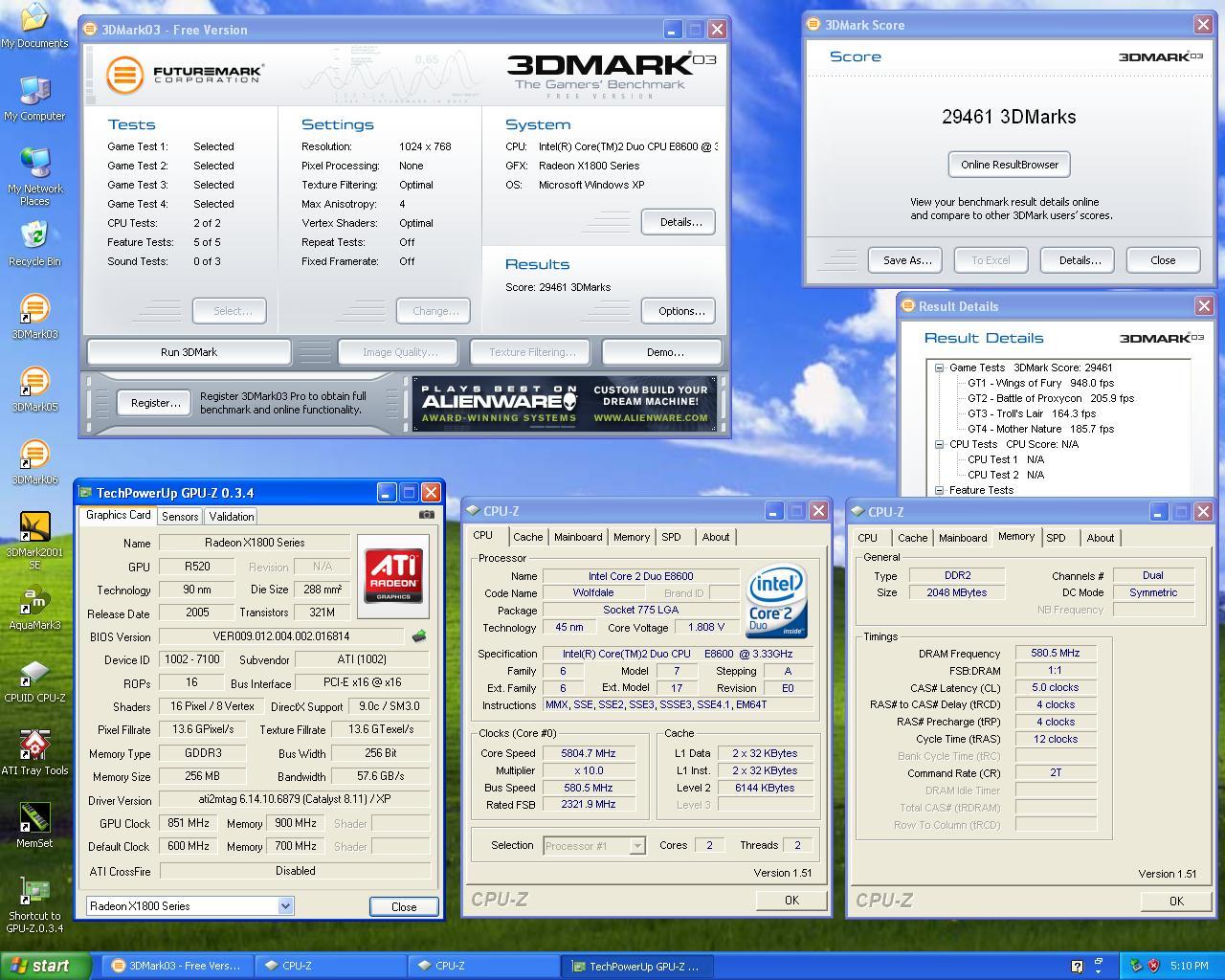Viewport: 1225px width, 980px height.
Task: Launch AquaMark3 desktop shortcut
Action: tap(34, 608)
